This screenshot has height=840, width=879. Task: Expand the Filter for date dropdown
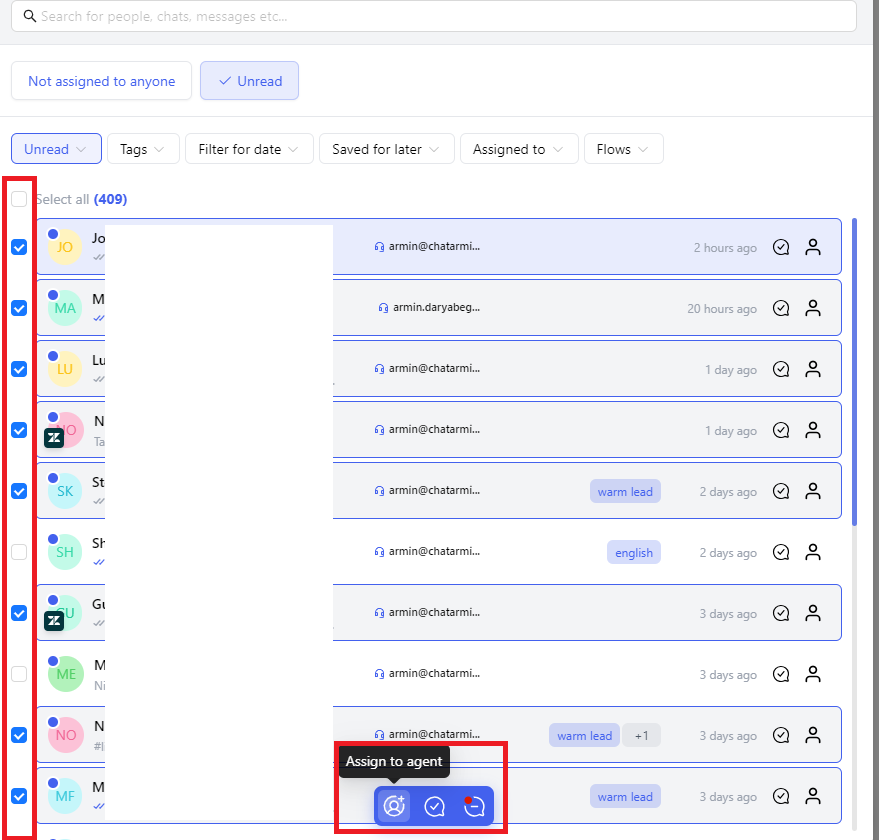249,149
